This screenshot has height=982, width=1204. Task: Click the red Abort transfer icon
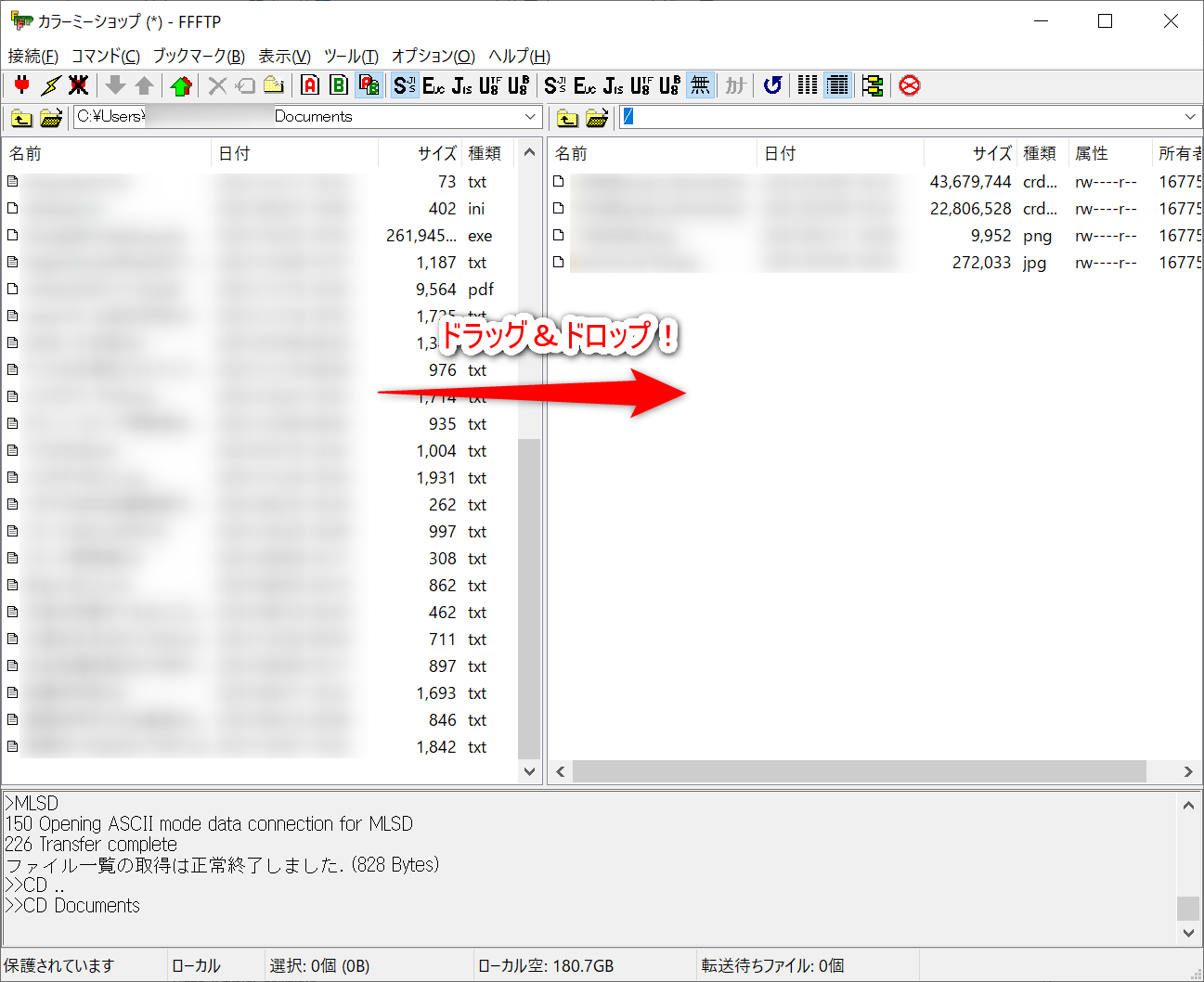point(910,85)
